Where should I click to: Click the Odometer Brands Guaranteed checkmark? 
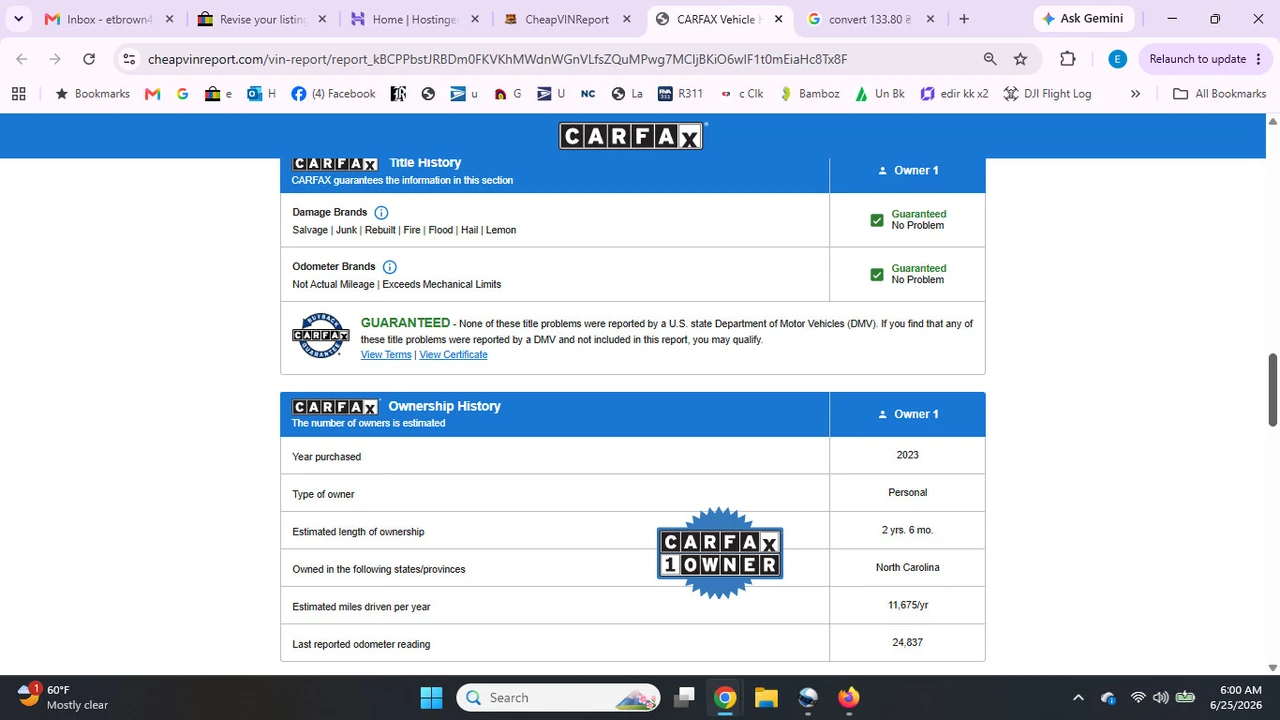click(877, 274)
